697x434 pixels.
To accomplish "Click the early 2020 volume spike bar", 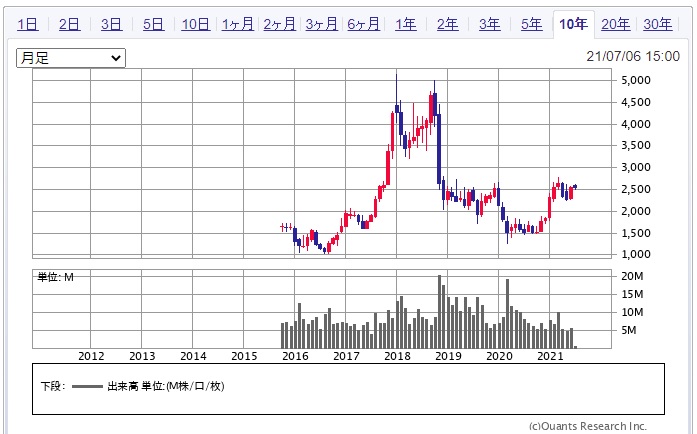I will [x=507, y=313].
